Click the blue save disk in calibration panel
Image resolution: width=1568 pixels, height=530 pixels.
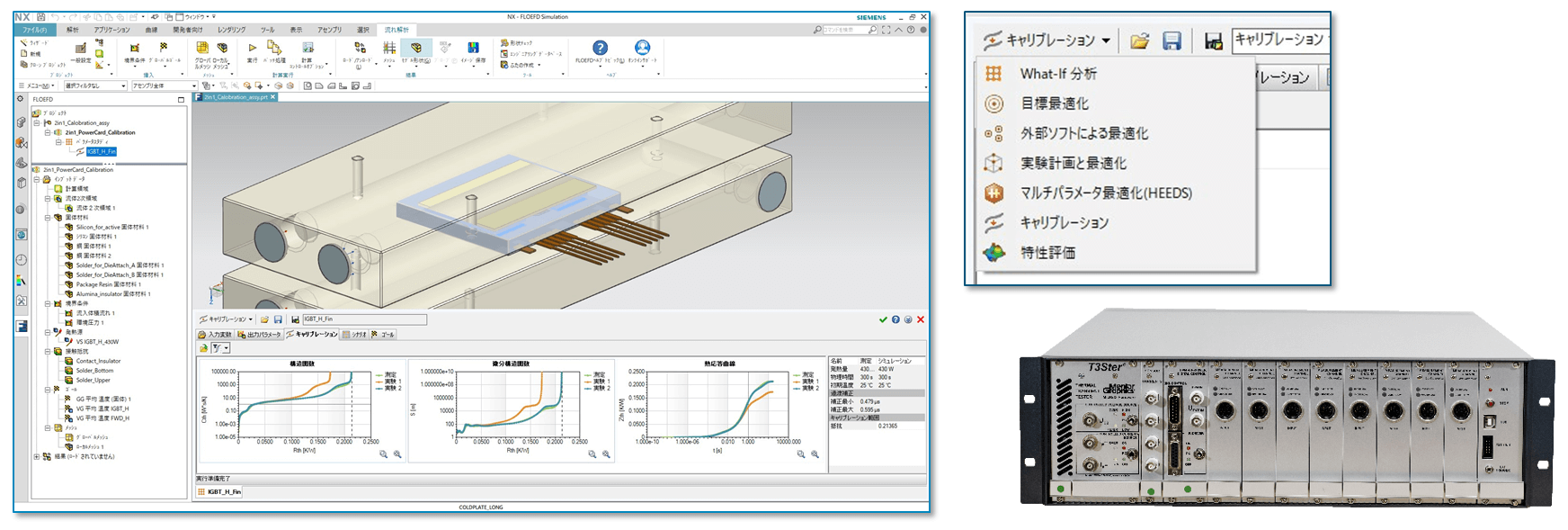(x=278, y=319)
